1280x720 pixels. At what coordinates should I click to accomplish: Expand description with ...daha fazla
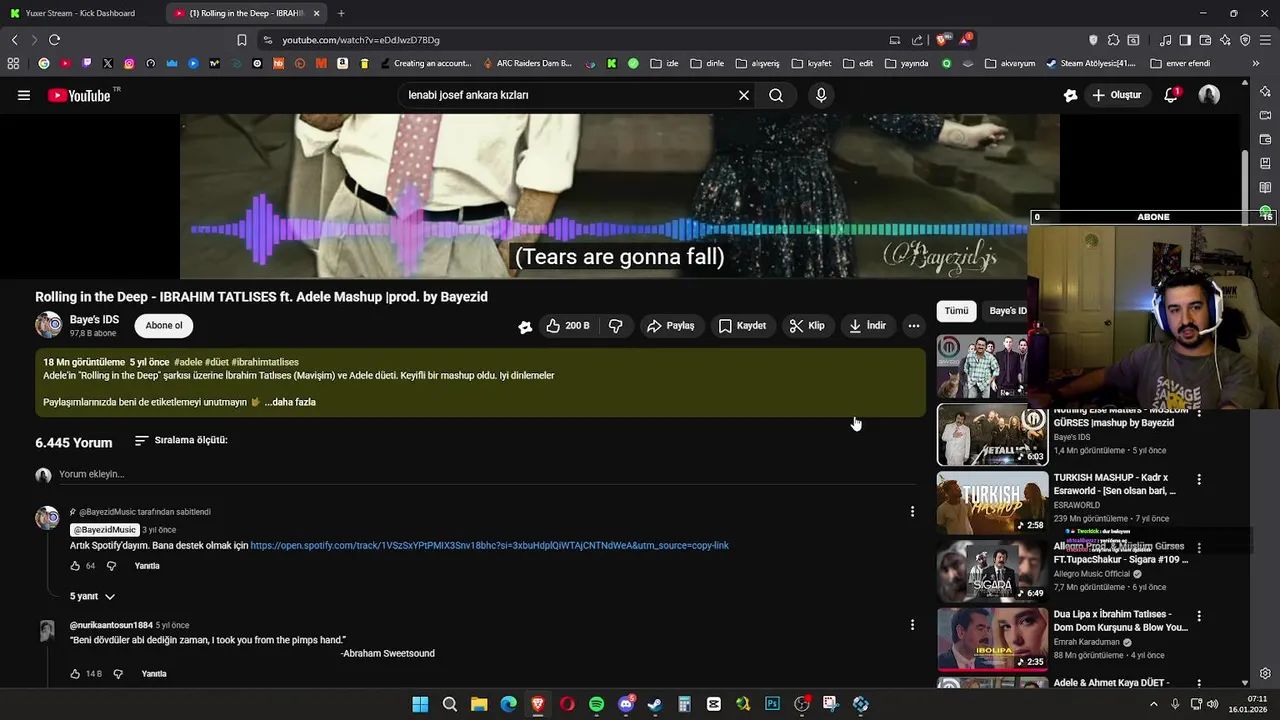tap(290, 402)
